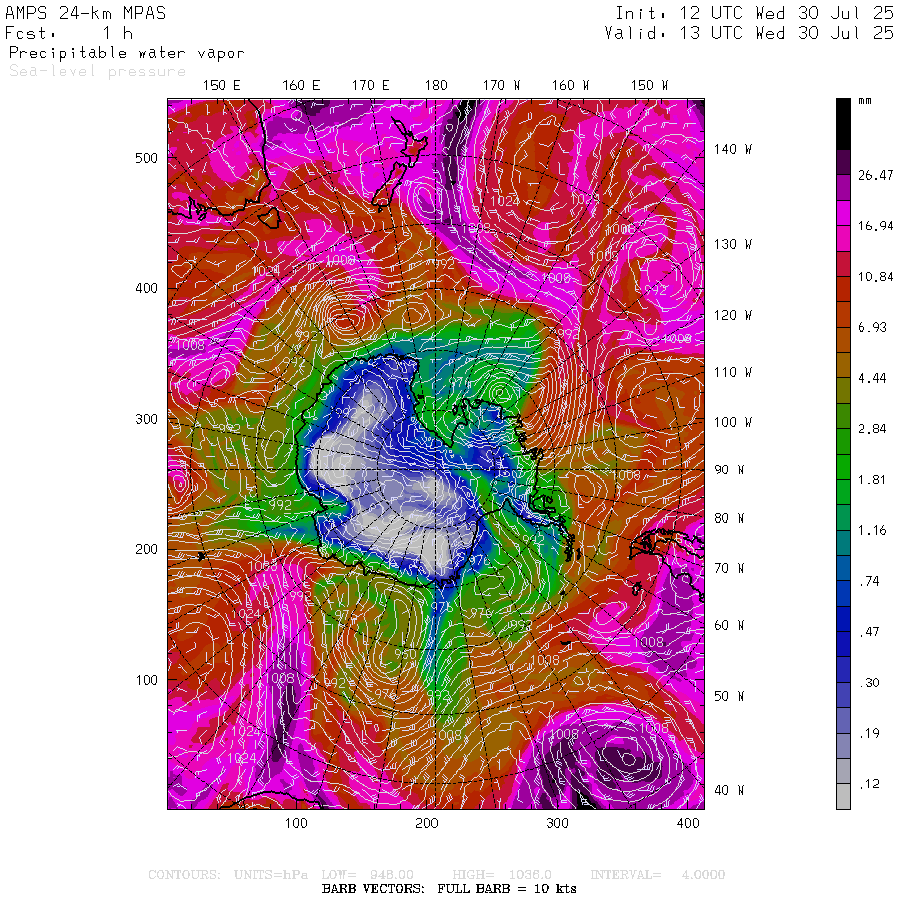This screenshot has height=900, width=900.
Task: Click the black segment at the color bar's top
Action: tap(843, 124)
